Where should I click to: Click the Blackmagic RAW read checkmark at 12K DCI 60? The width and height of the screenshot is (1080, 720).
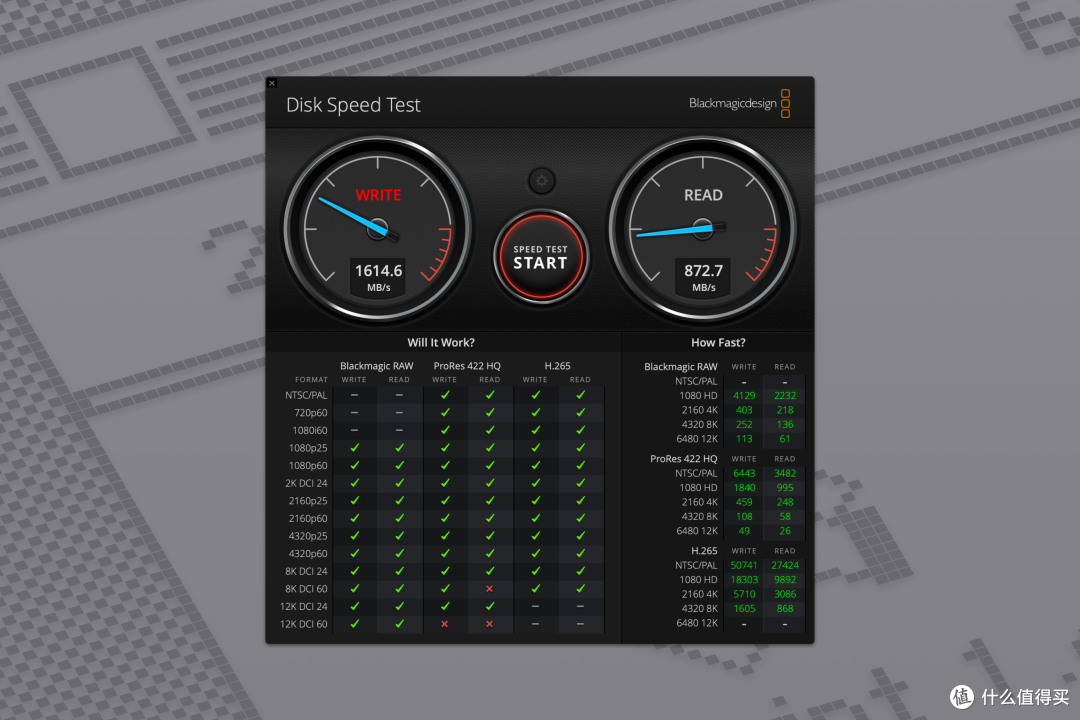click(399, 624)
